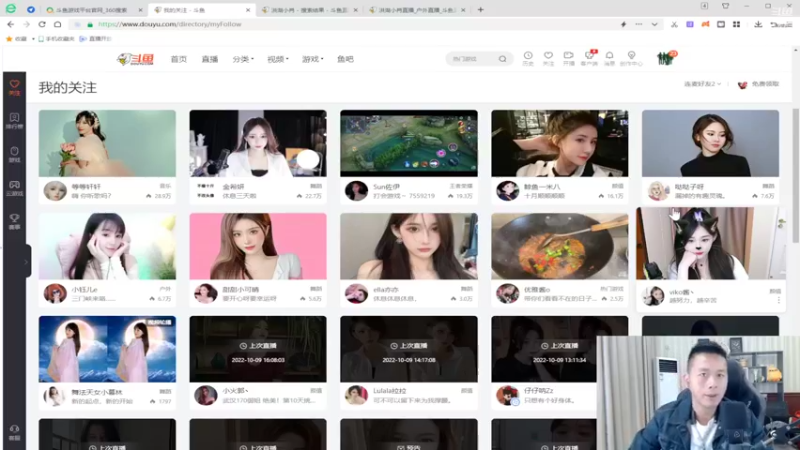Open 仔仔呐Zz last broadcast 13:11:34 card
This screenshot has height=450, width=800.
point(560,349)
